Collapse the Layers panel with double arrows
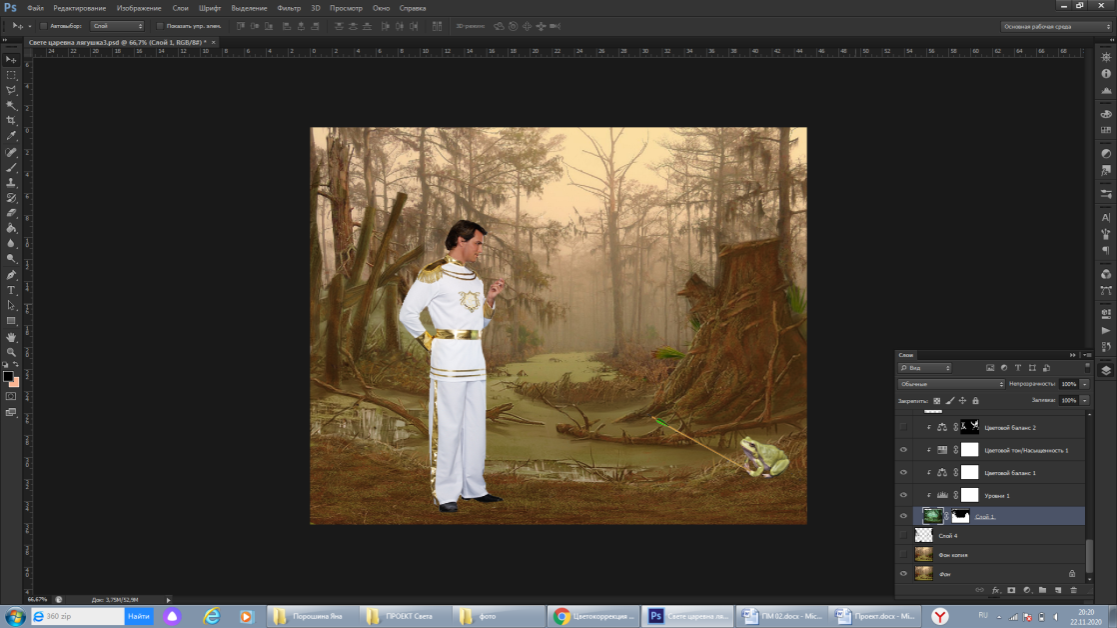The height and width of the screenshot is (628, 1117). (x=1073, y=355)
